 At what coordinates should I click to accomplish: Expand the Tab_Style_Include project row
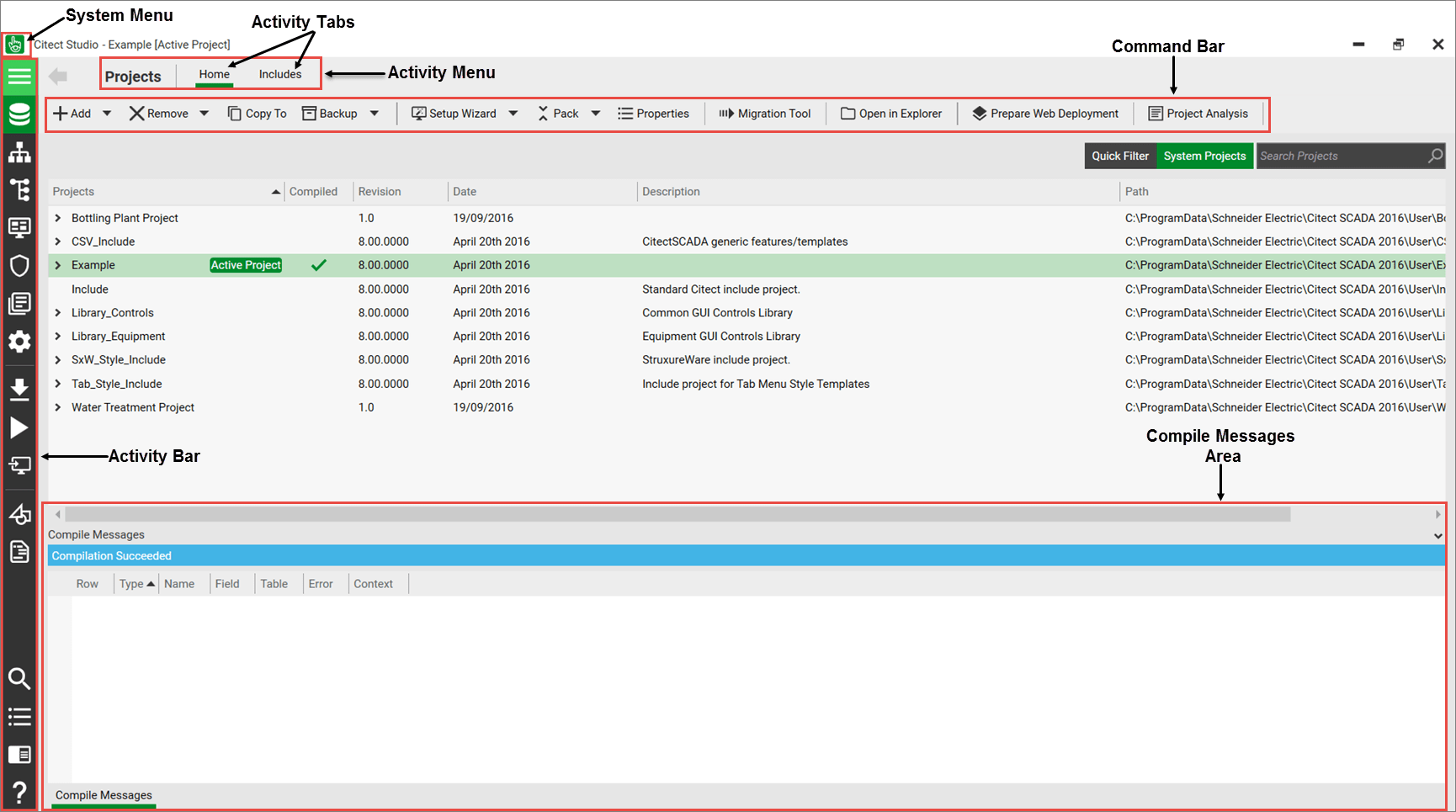point(58,384)
